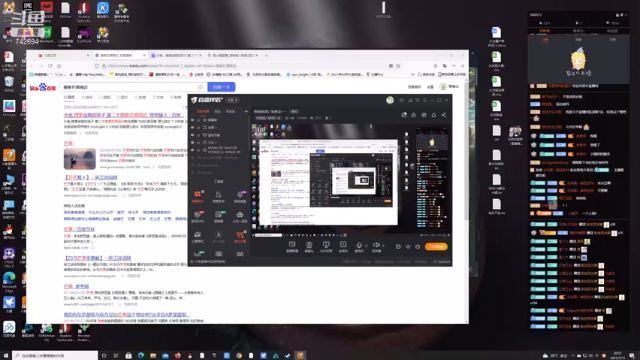Open the user avatar in streaming app title bar

pyautogui.click(x=390, y=100)
